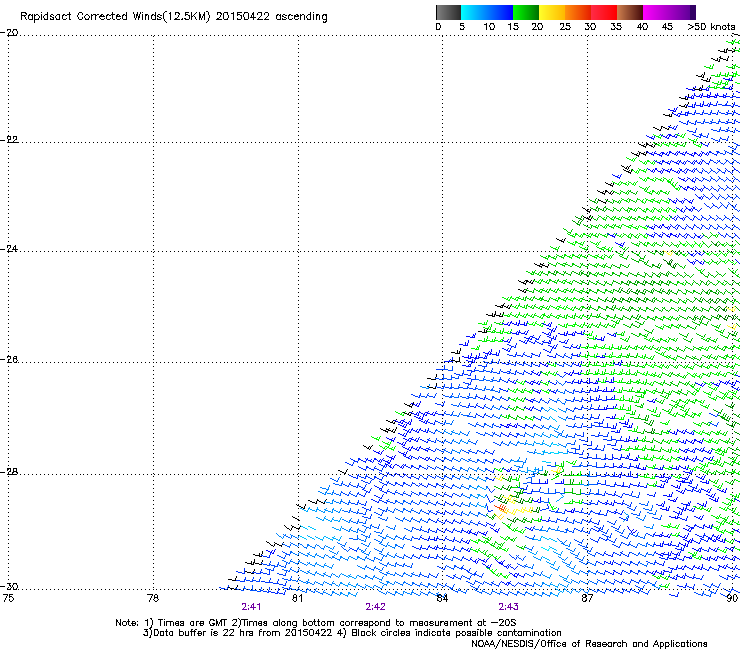
Task: Pick the brown 35-40 knots legend segment
Action: 630,12
